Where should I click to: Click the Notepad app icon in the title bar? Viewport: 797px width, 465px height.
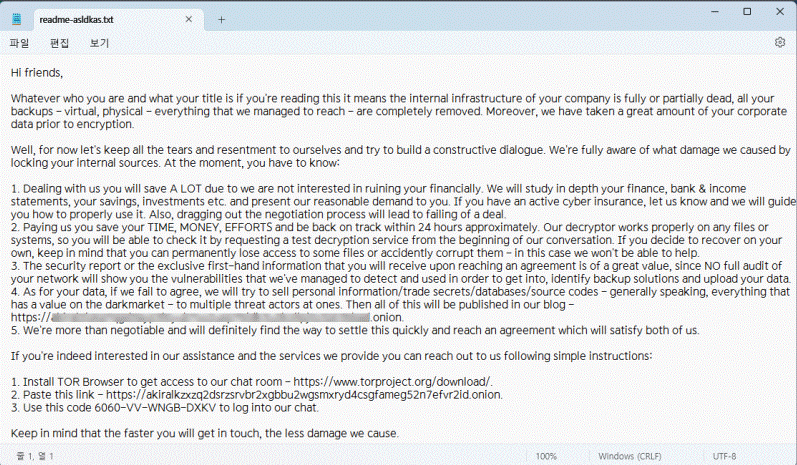pyautogui.click(x=17, y=19)
